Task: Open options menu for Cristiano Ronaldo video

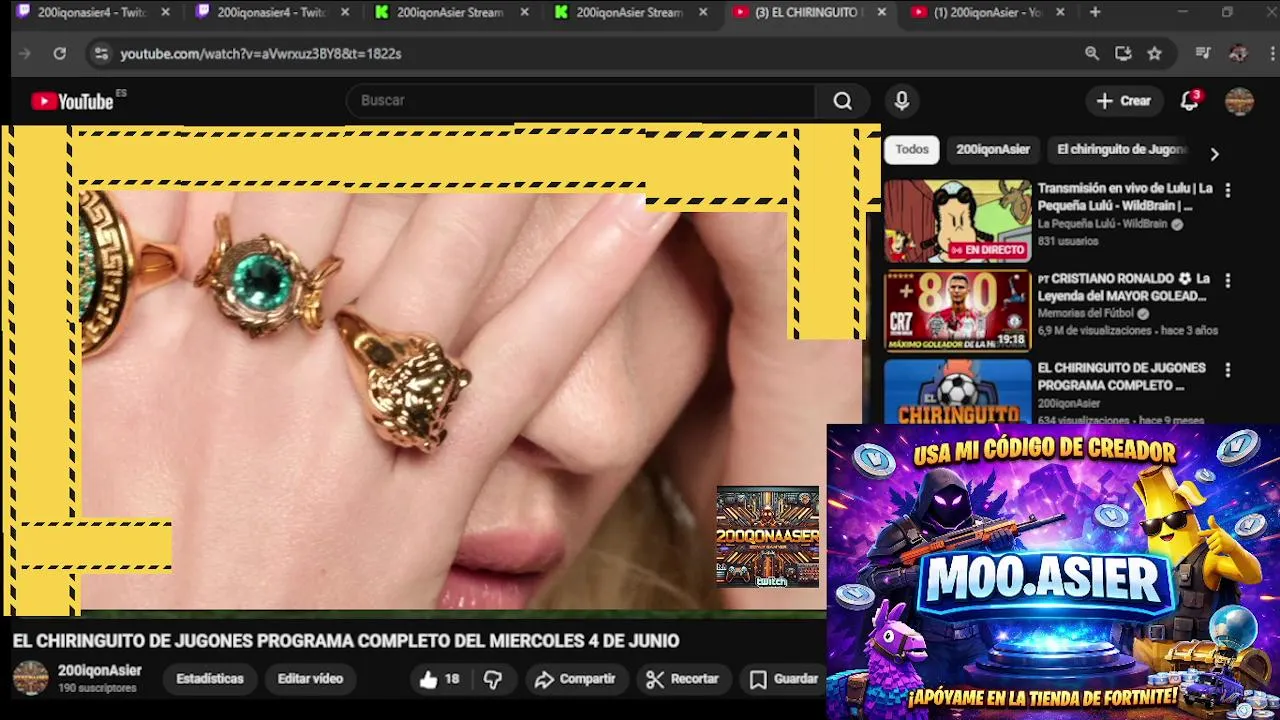Action: [x=1227, y=281]
